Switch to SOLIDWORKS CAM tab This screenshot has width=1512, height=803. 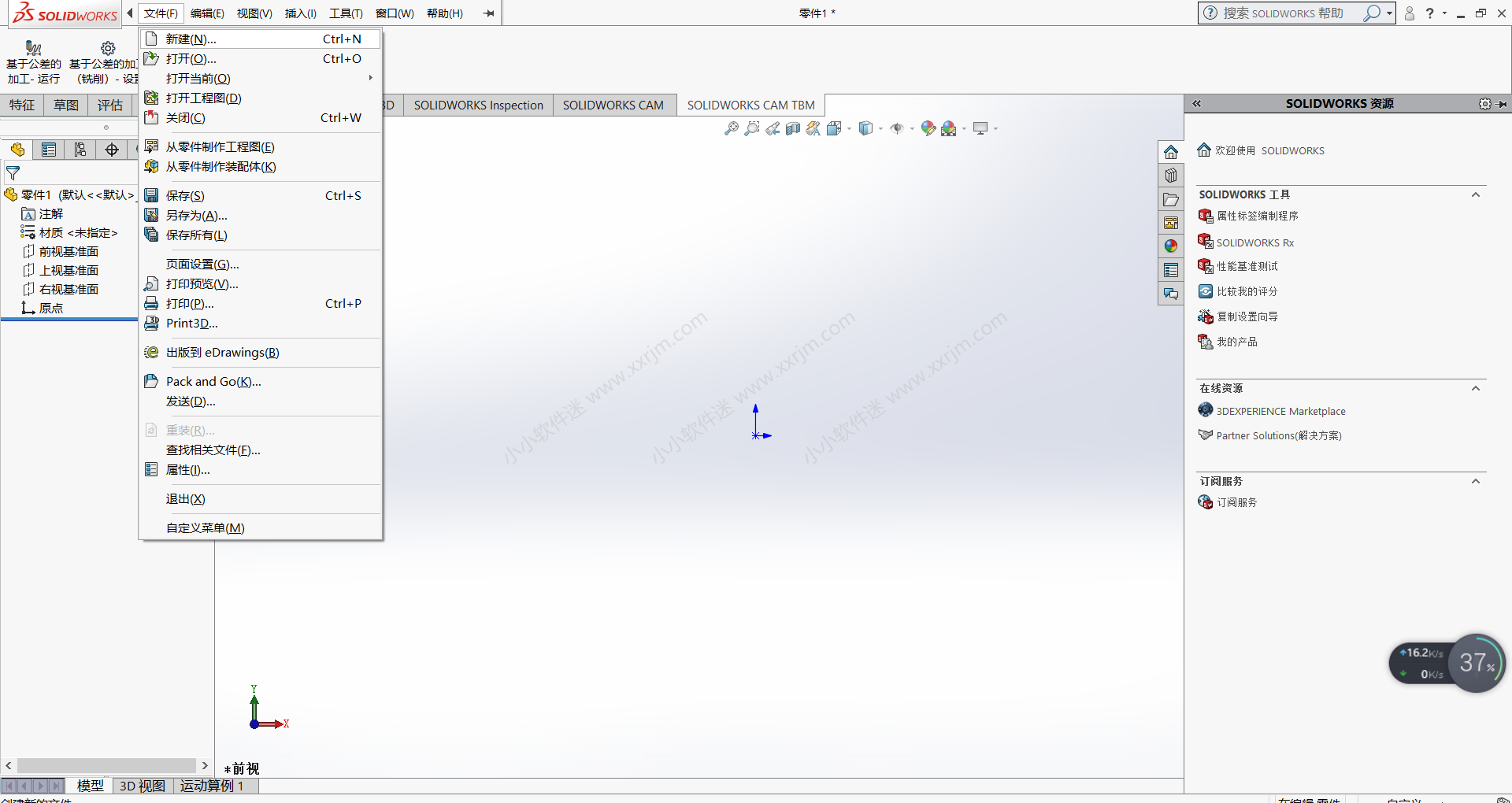pos(613,105)
